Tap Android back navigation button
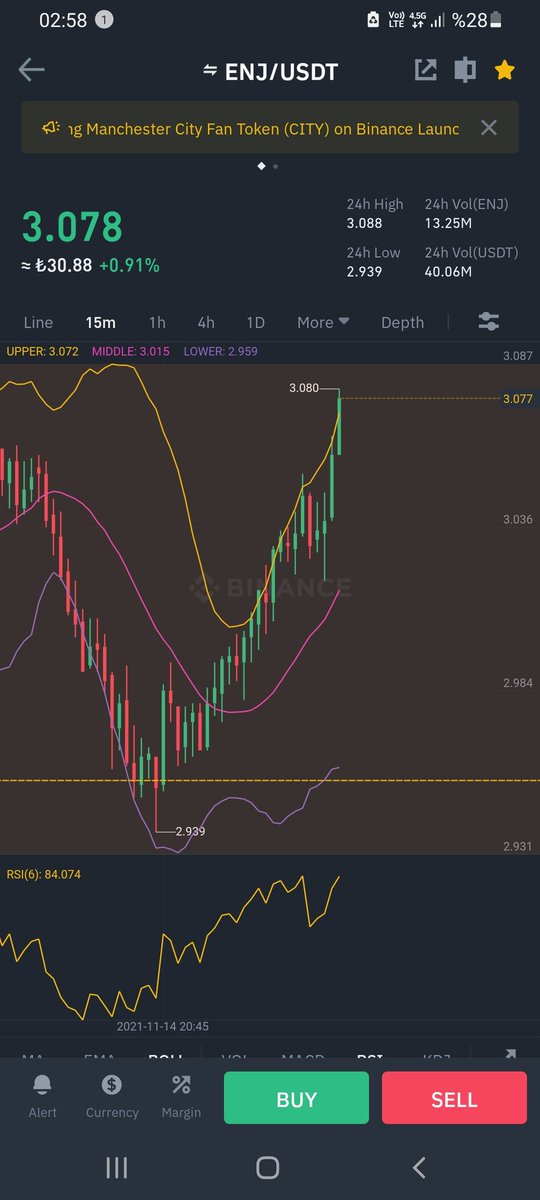The height and width of the screenshot is (1200, 540). pyautogui.click(x=419, y=1167)
